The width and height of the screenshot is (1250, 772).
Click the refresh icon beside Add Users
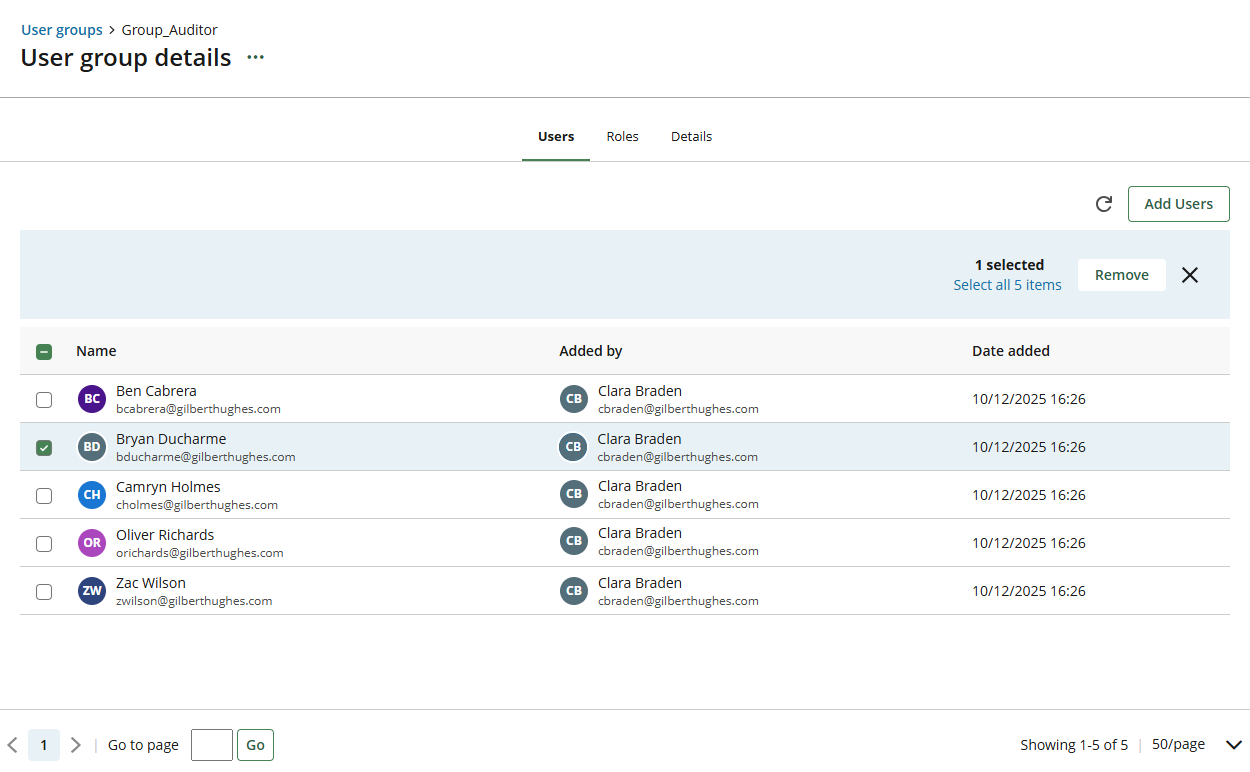1104,204
